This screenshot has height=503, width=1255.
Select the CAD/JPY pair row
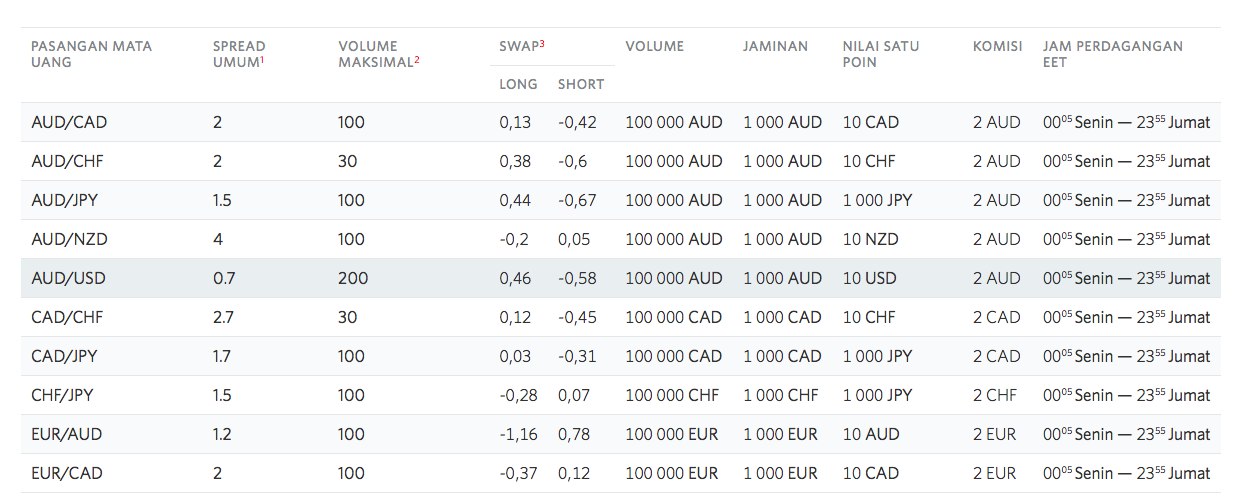[621, 356]
